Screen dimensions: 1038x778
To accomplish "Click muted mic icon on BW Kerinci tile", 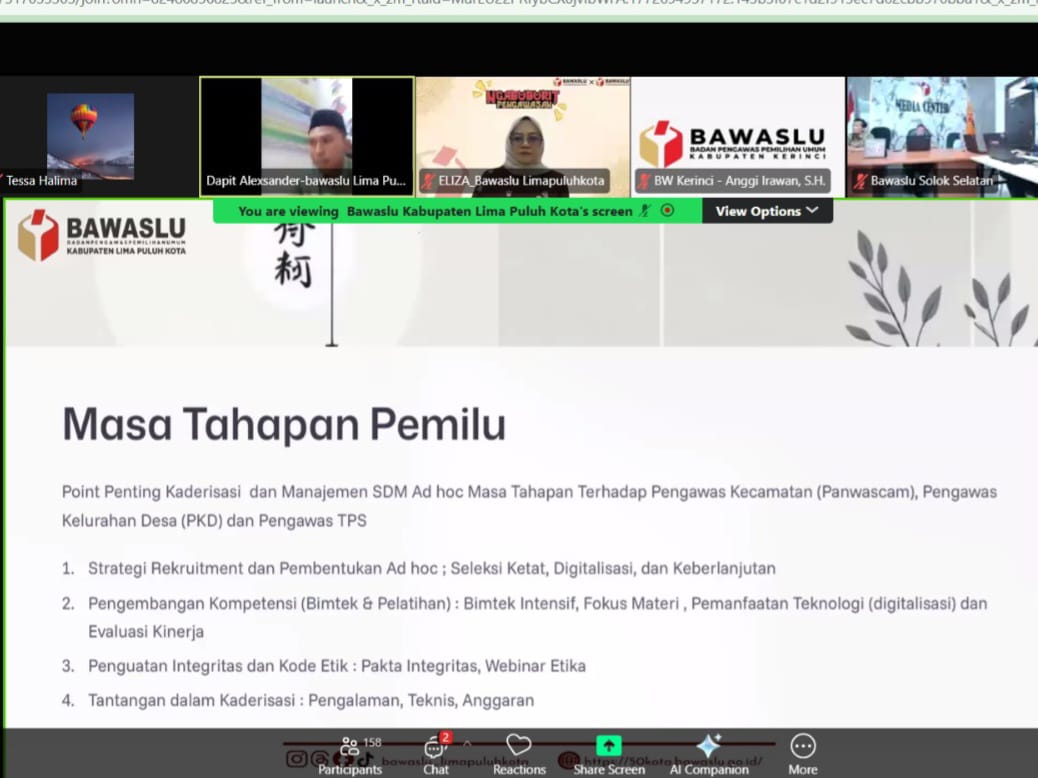I will pos(644,181).
